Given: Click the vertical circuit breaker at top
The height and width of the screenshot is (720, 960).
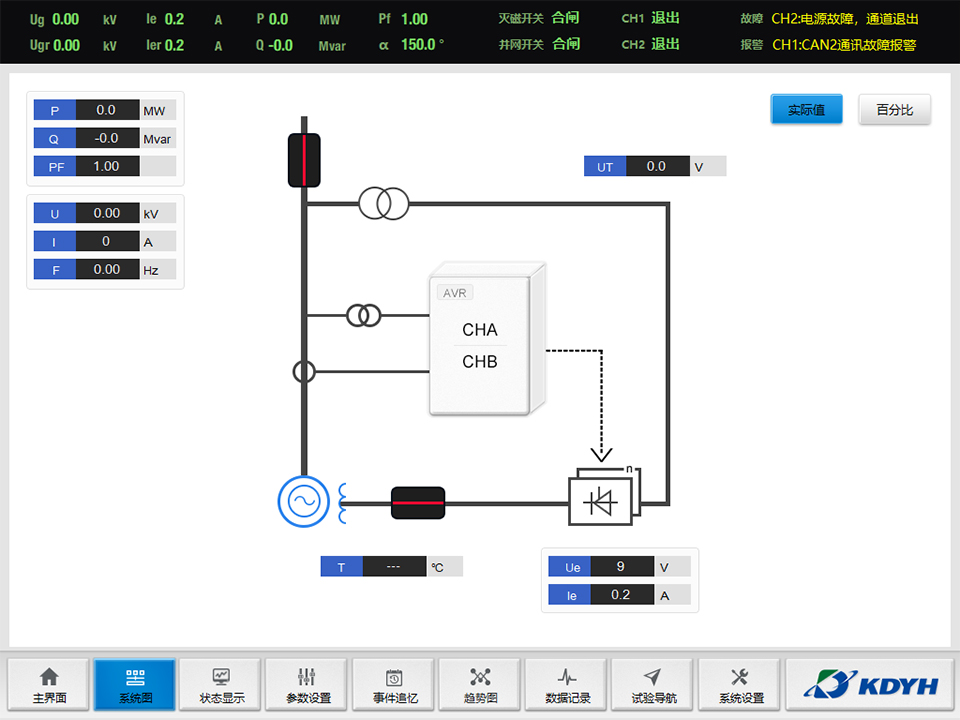Looking at the screenshot, I should click(304, 160).
